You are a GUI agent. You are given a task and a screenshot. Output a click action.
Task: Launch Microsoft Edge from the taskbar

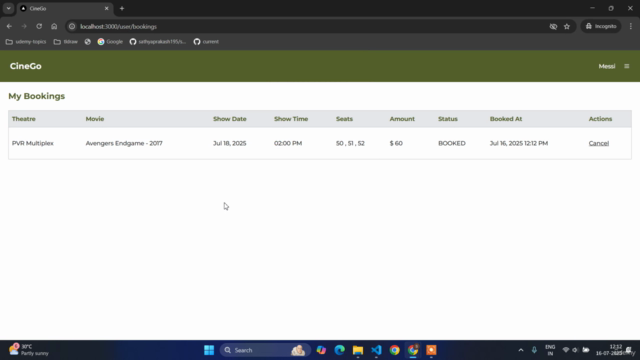(340, 350)
